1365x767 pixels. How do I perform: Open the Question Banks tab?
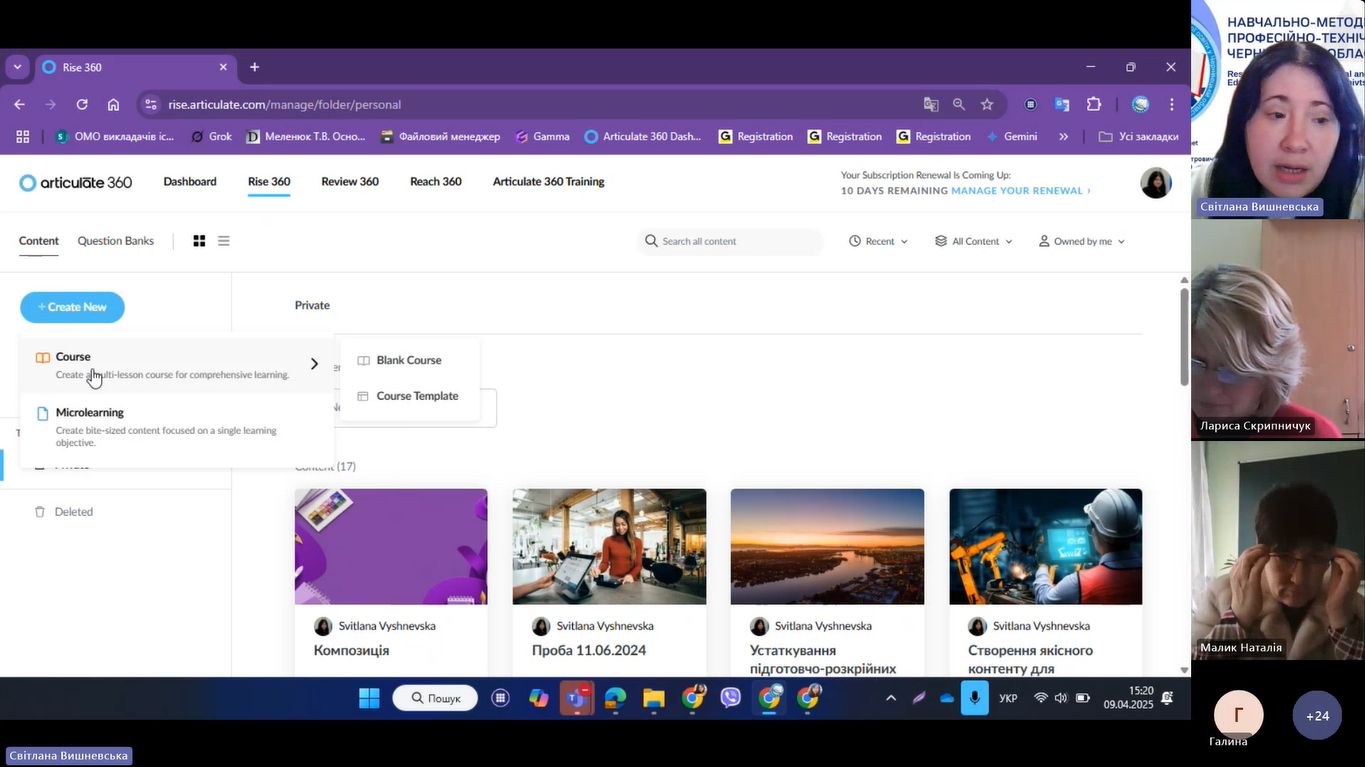116,241
